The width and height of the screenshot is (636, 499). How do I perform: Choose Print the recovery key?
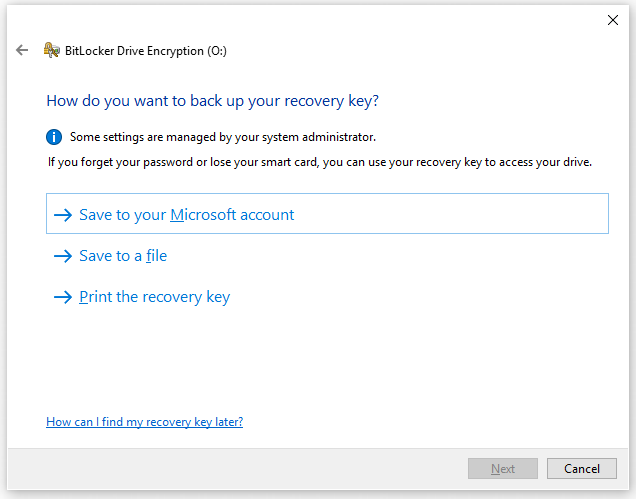(155, 297)
